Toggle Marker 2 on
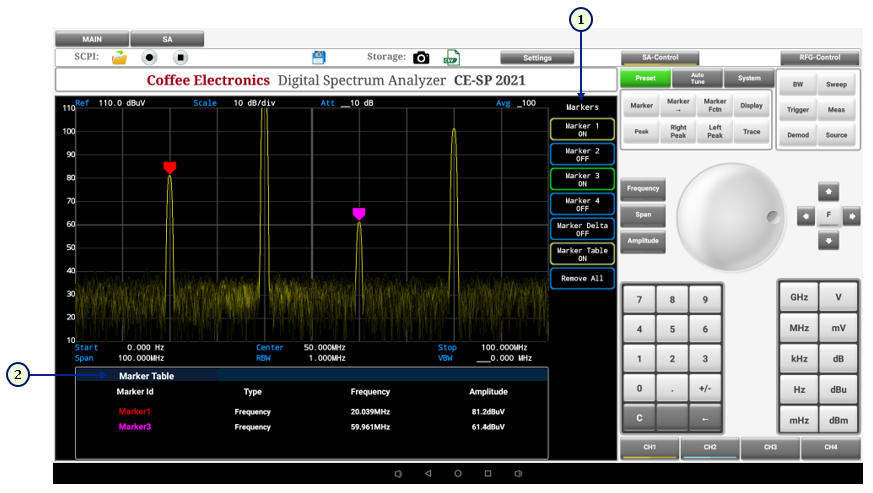This screenshot has height=493, width=873. click(x=582, y=154)
